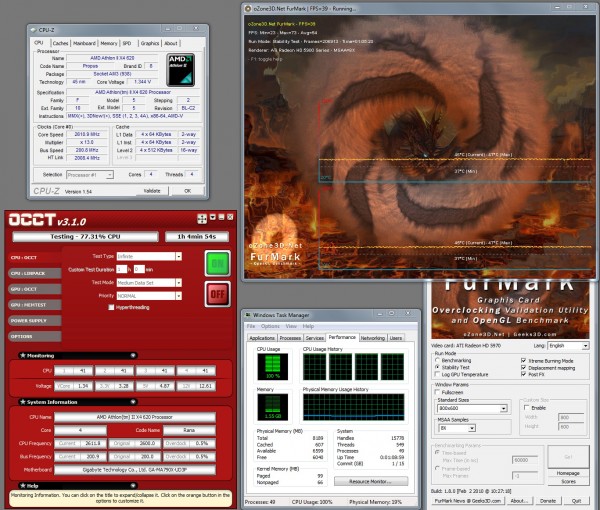Click the Homepage button in FurMark

(x=568, y=473)
